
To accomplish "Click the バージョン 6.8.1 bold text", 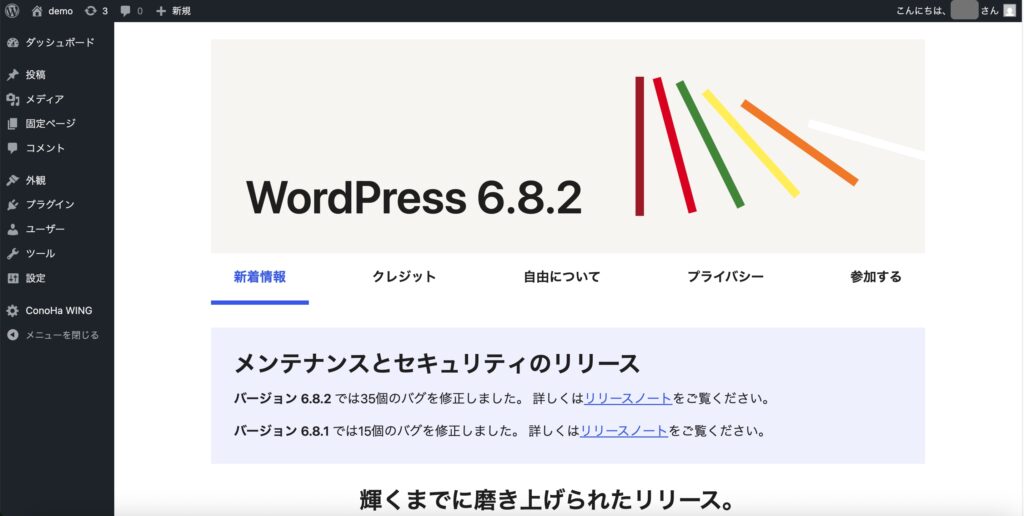I will click(x=282, y=431).
